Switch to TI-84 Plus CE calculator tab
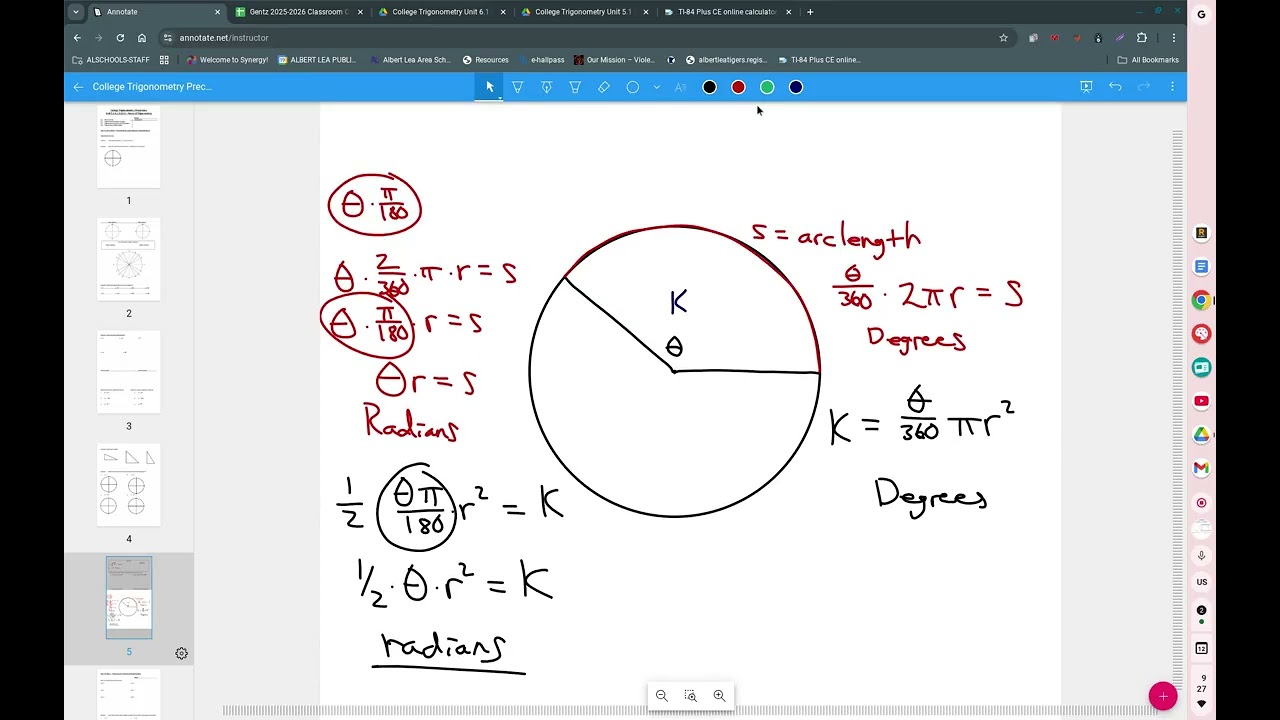1280x720 pixels. pos(727,12)
